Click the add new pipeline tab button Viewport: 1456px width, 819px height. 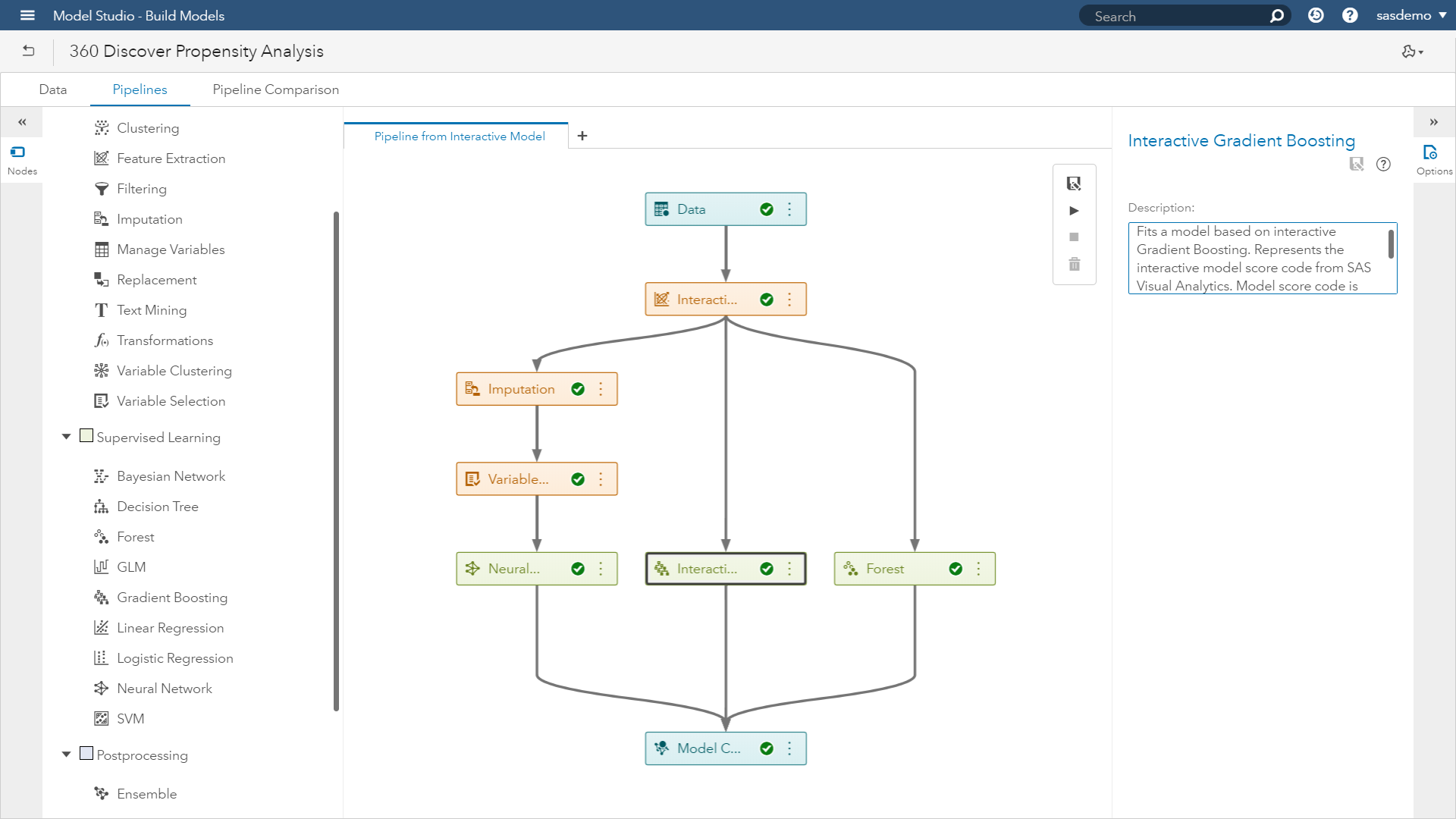point(582,135)
